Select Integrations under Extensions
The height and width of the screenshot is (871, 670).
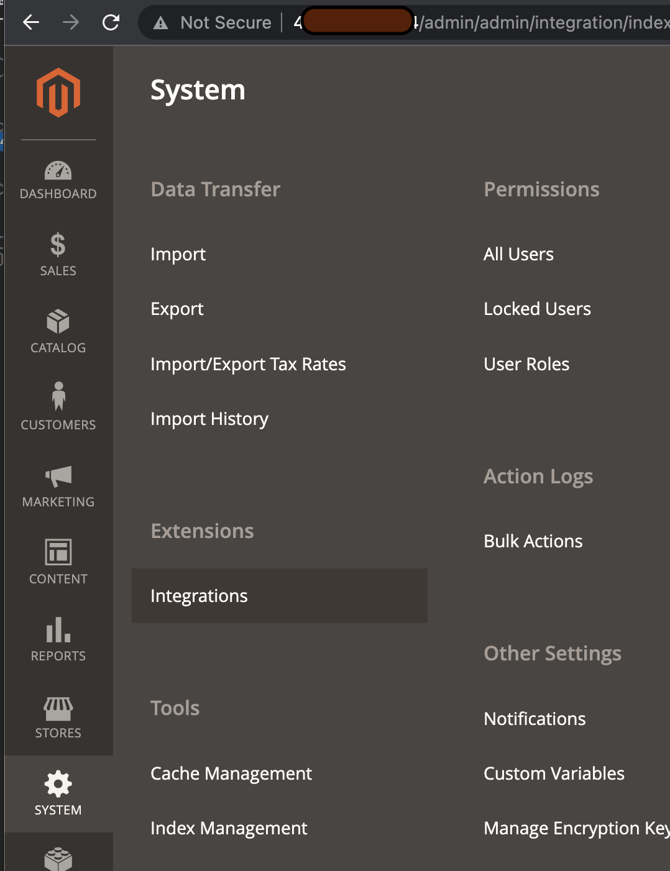(199, 596)
